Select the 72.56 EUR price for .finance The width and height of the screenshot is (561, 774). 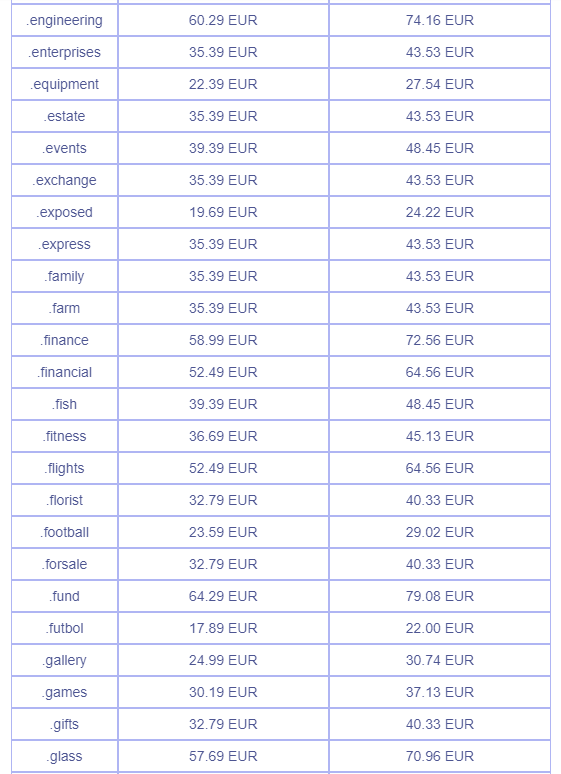pos(440,340)
